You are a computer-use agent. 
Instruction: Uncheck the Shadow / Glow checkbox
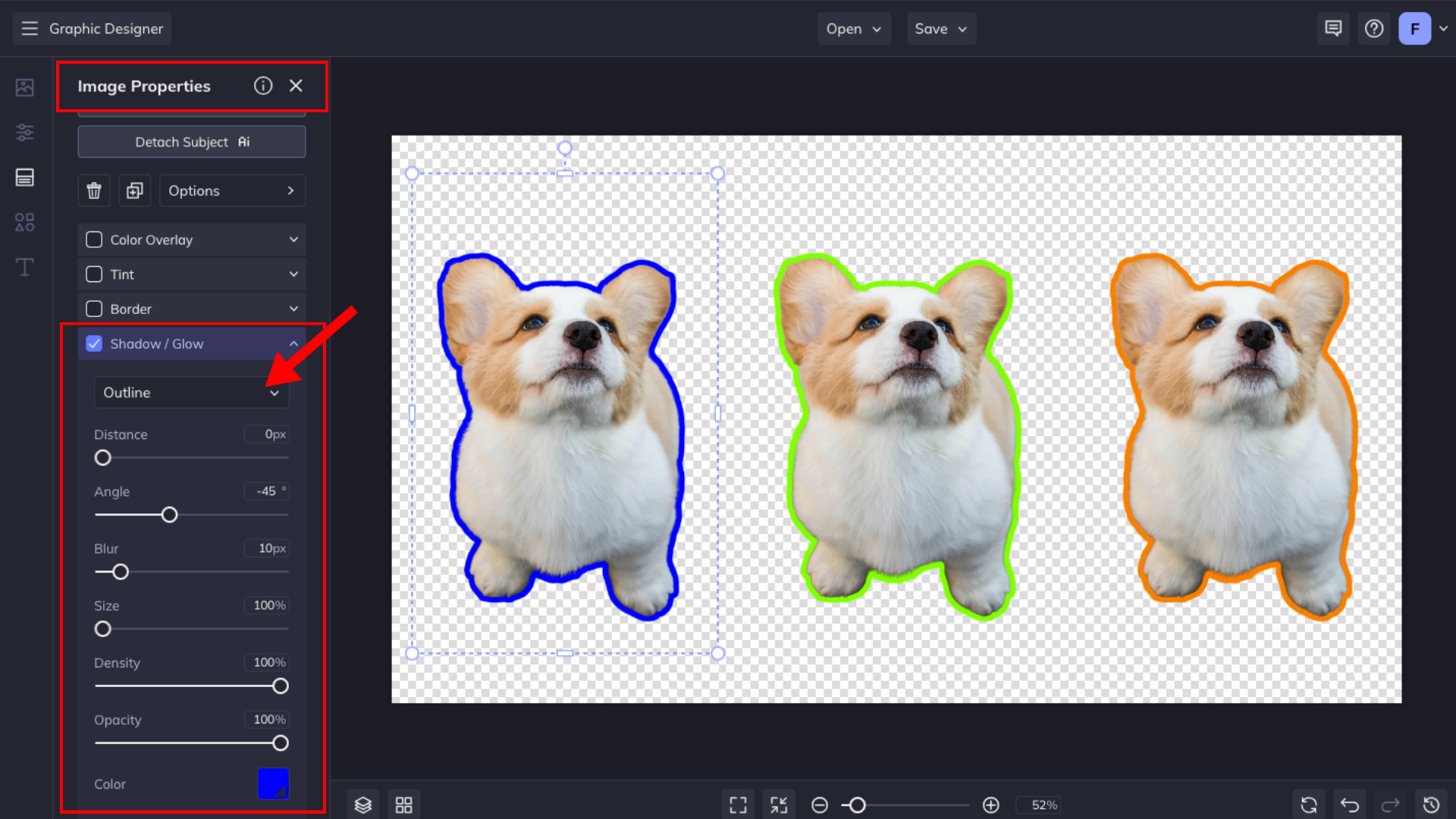94,344
